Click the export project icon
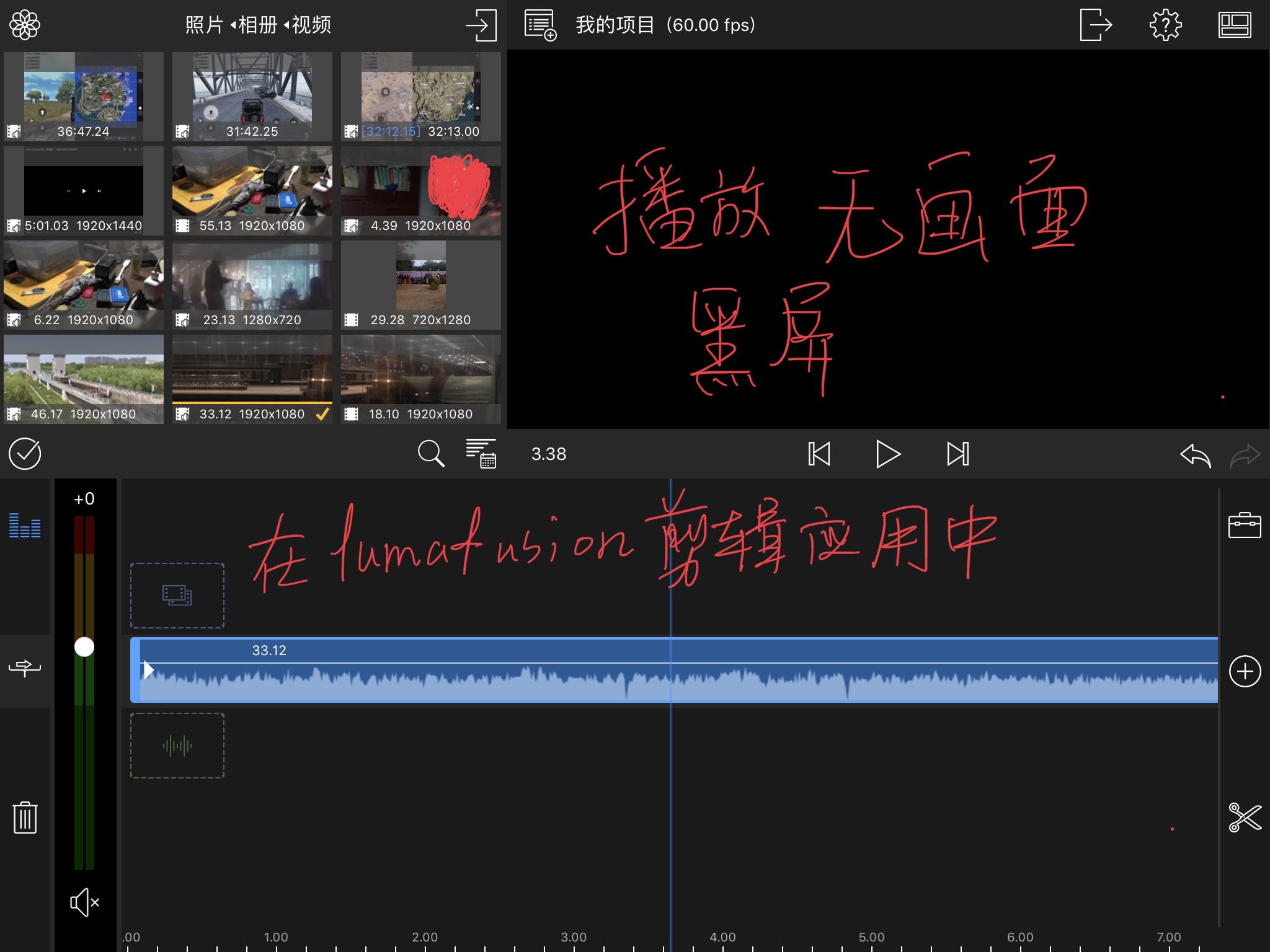 click(x=1095, y=25)
